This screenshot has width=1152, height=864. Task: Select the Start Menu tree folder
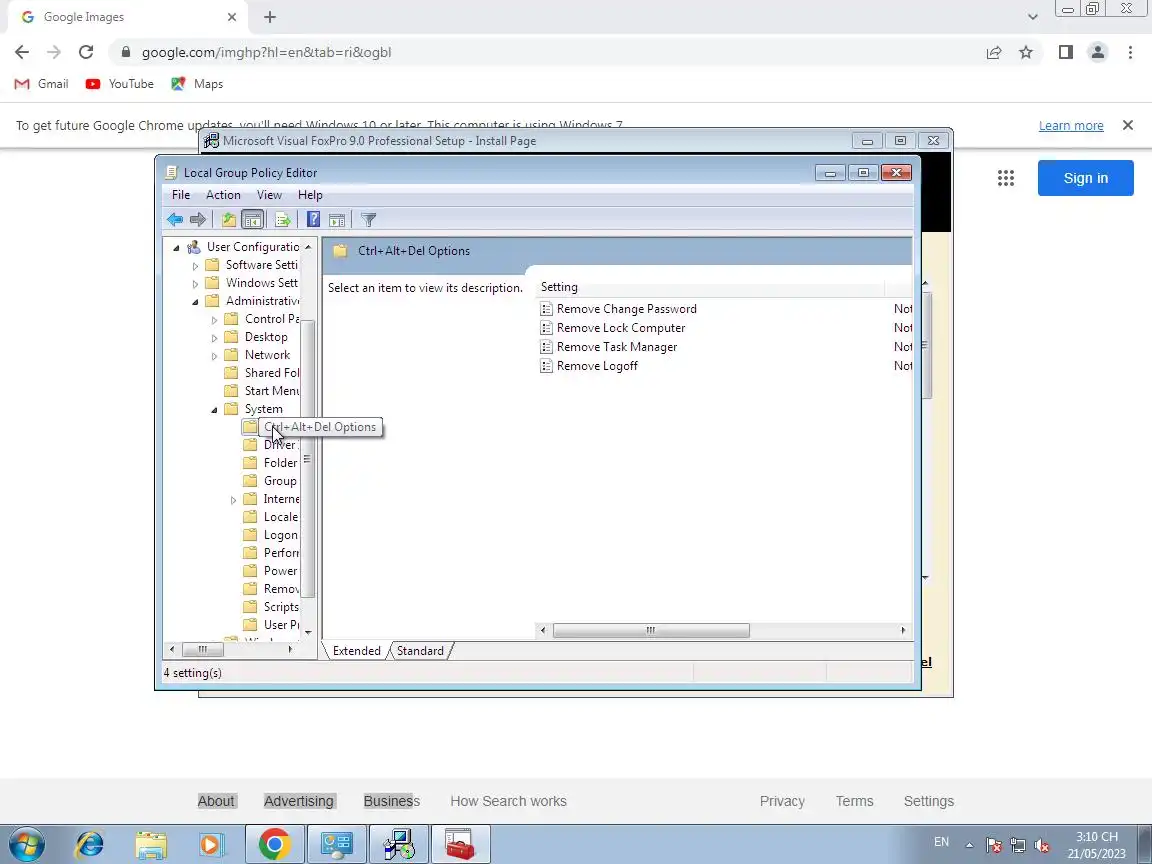(262, 391)
